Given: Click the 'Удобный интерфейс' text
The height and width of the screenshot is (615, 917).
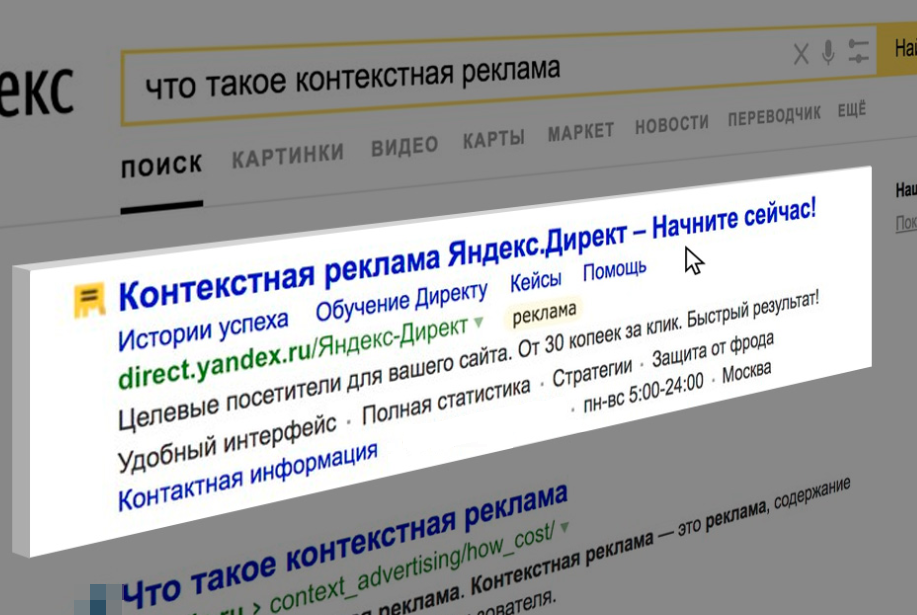Looking at the screenshot, I should tap(227, 443).
